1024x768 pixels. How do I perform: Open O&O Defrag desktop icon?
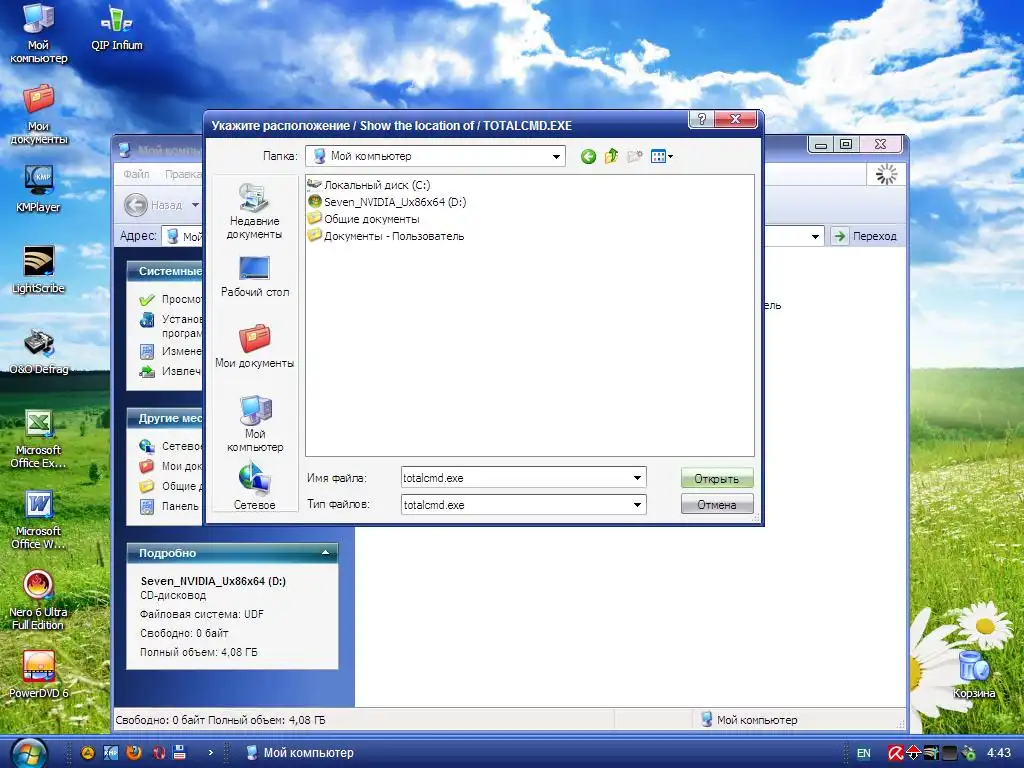[x=39, y=351]
